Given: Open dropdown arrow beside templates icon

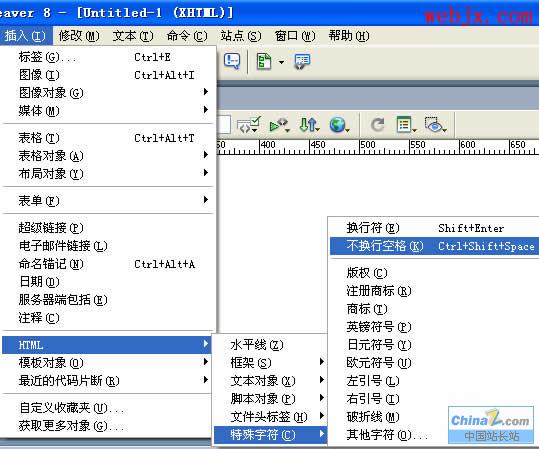Looking at the screenshot, I should (x=282, y=63).
